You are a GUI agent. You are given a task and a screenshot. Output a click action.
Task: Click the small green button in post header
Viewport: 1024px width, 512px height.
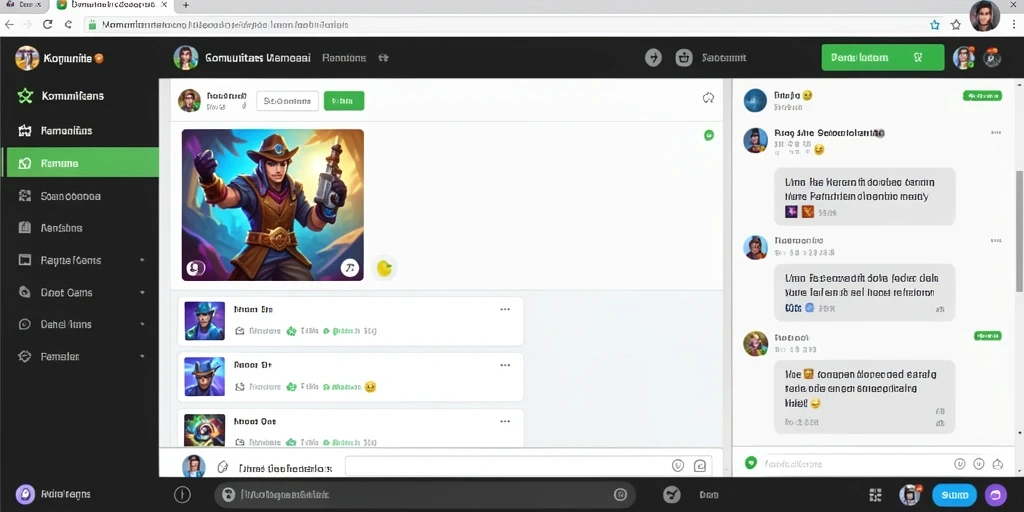click(x=344, y=101)
